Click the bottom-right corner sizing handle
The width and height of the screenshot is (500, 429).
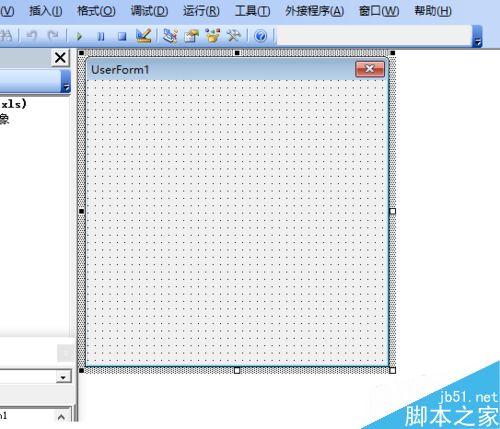(393, 370)
